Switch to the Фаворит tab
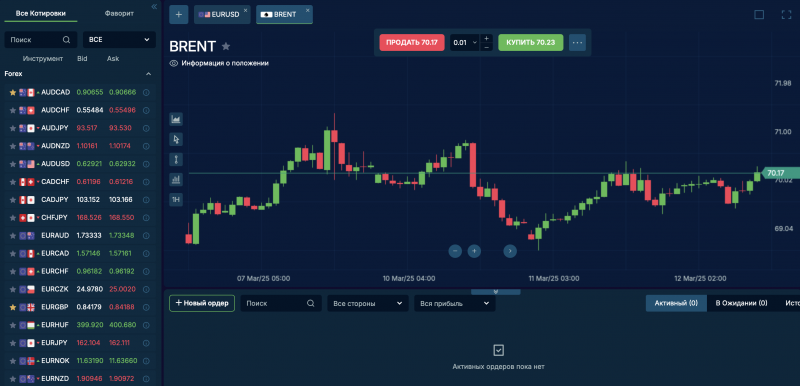800x386 pixels. click(119, 13)
